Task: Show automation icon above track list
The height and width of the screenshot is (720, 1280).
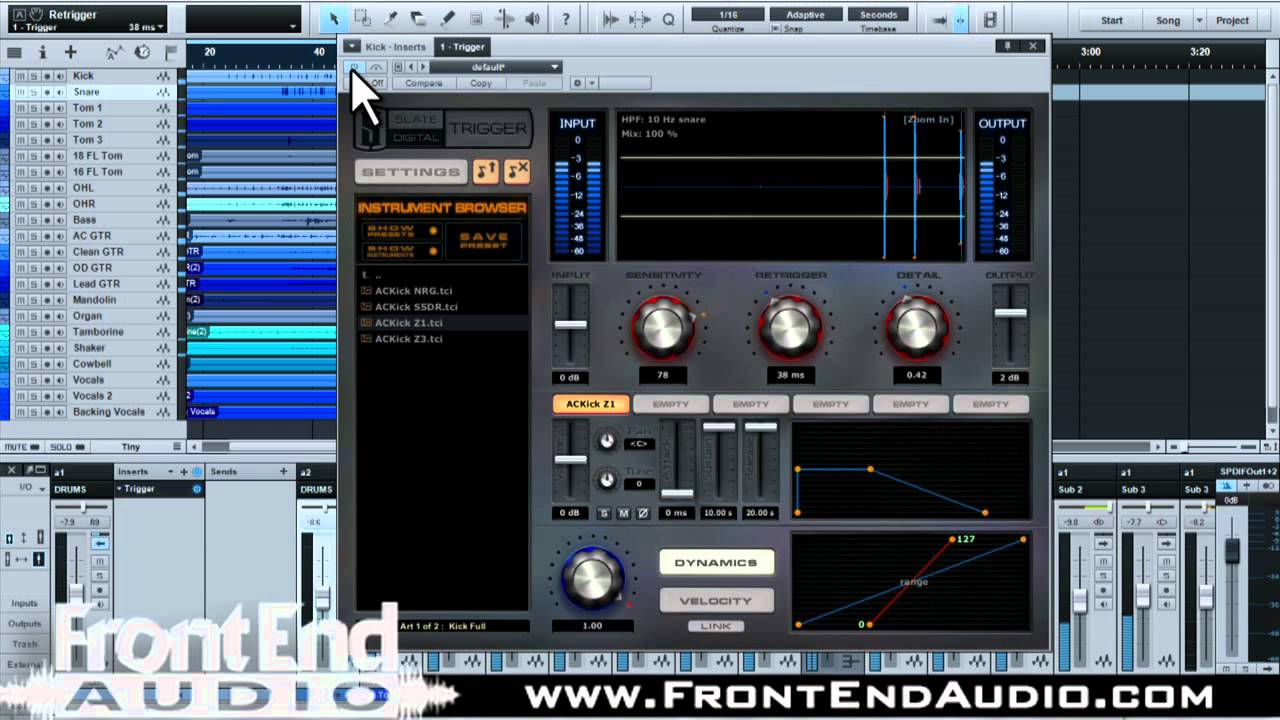Action: coord(115,52)
